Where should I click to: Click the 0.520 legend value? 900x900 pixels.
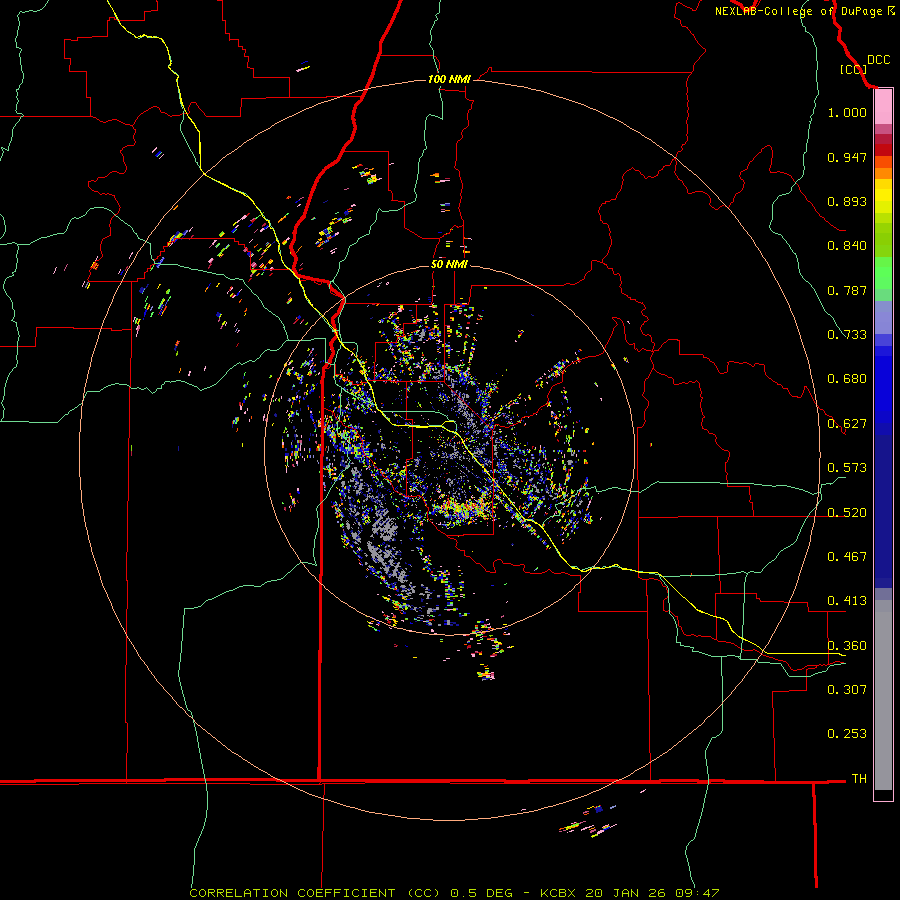pos(847,513)
